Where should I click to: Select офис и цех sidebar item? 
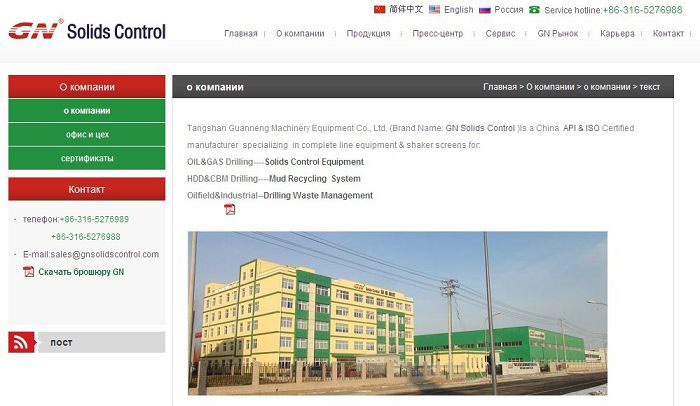[87, 134]
